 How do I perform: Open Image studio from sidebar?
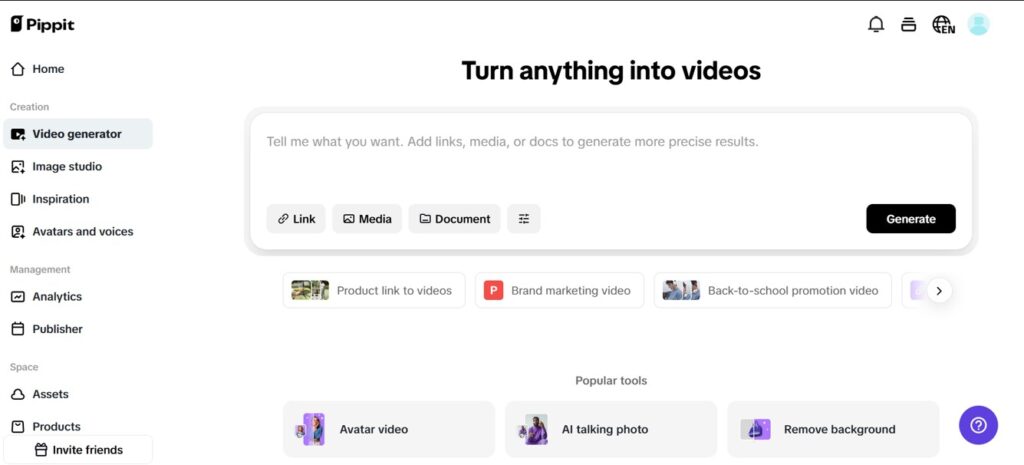click(x=67, y=167)
